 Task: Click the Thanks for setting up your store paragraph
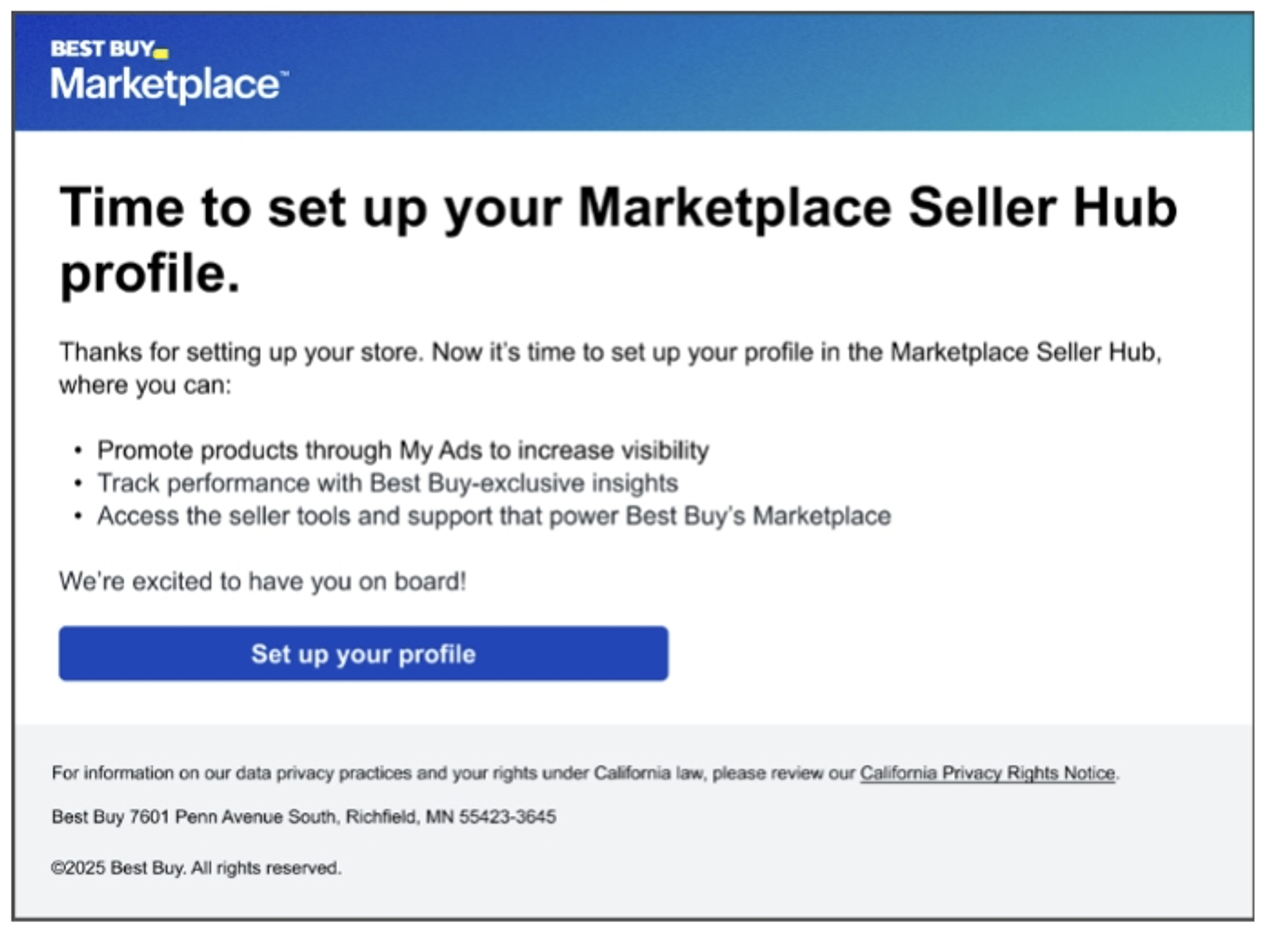(610, 368)
